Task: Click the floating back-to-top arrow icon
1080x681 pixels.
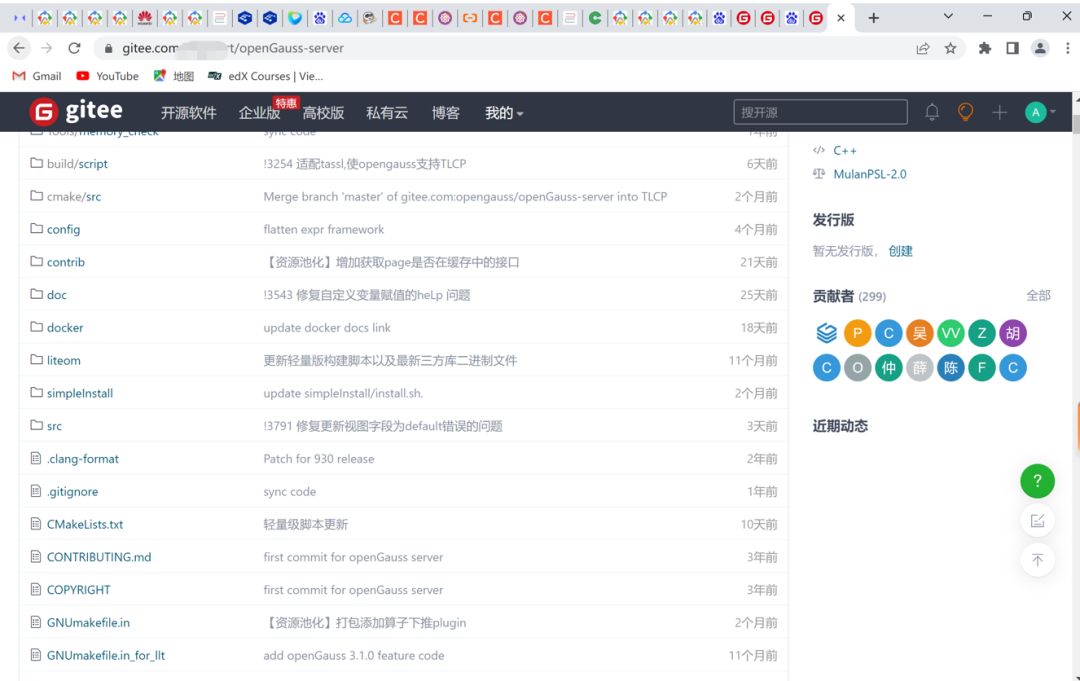Action: [x=1037, y=559]
